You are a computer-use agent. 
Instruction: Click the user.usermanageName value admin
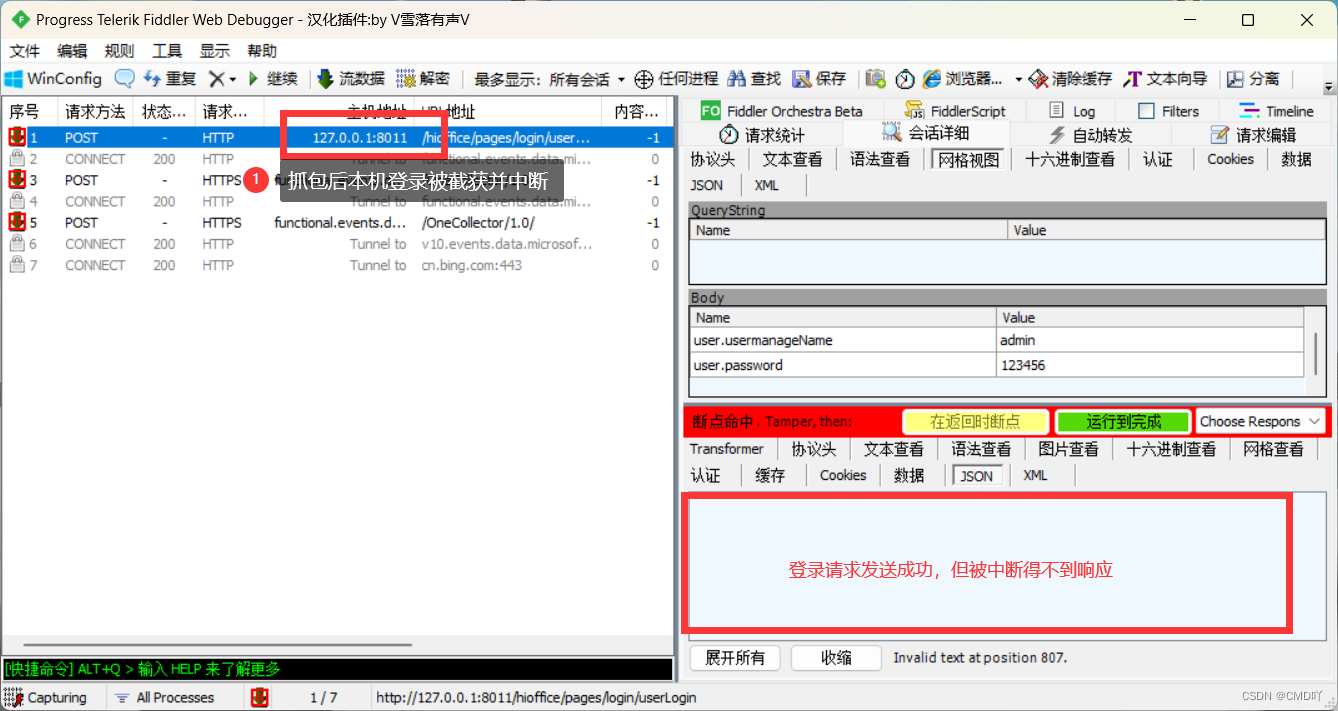(x=1150, y=340)
